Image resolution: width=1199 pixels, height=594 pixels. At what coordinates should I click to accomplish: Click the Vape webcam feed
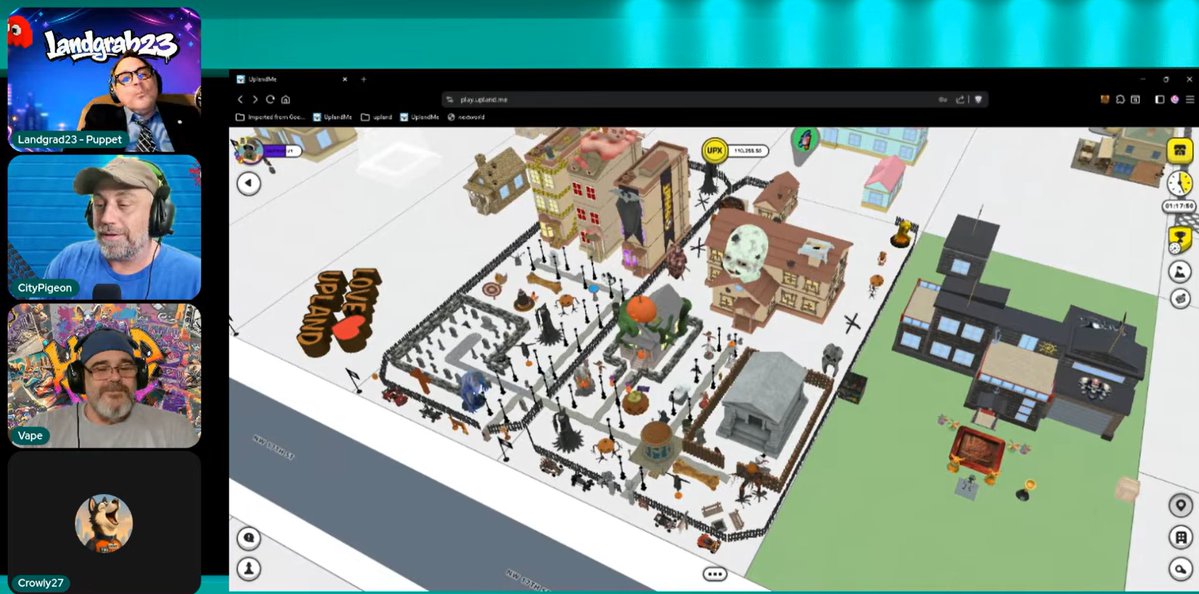coord(104,375)
